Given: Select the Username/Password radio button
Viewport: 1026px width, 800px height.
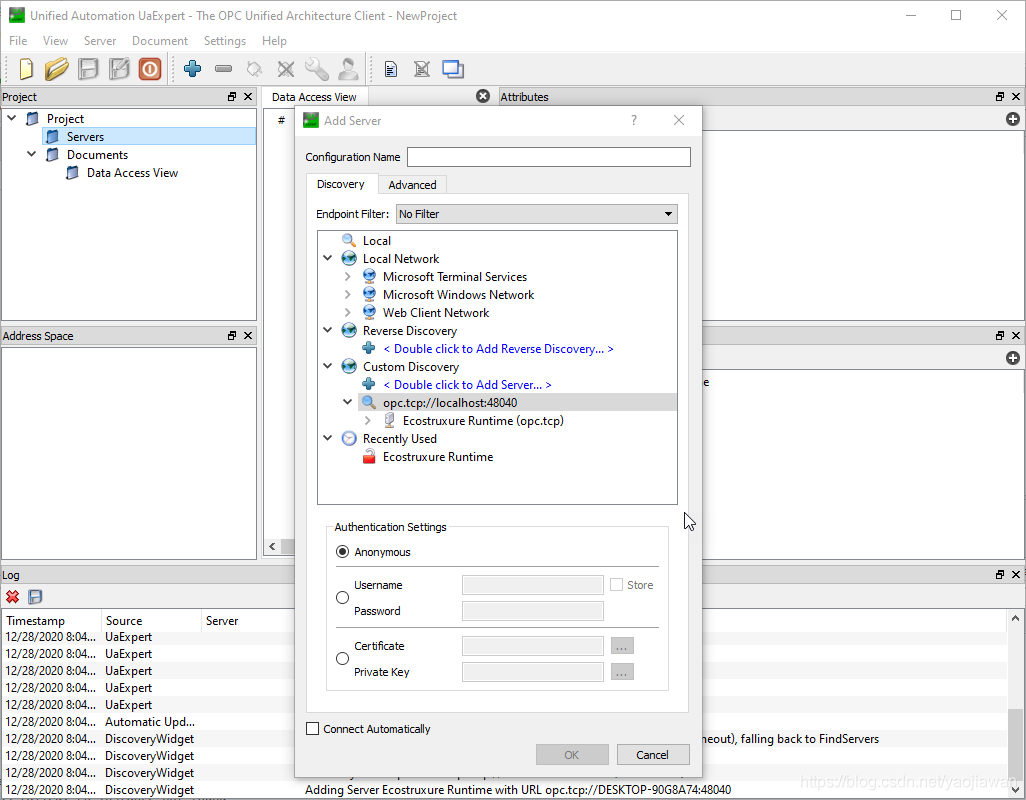Looking at the screenshot, I should point(343,597).
